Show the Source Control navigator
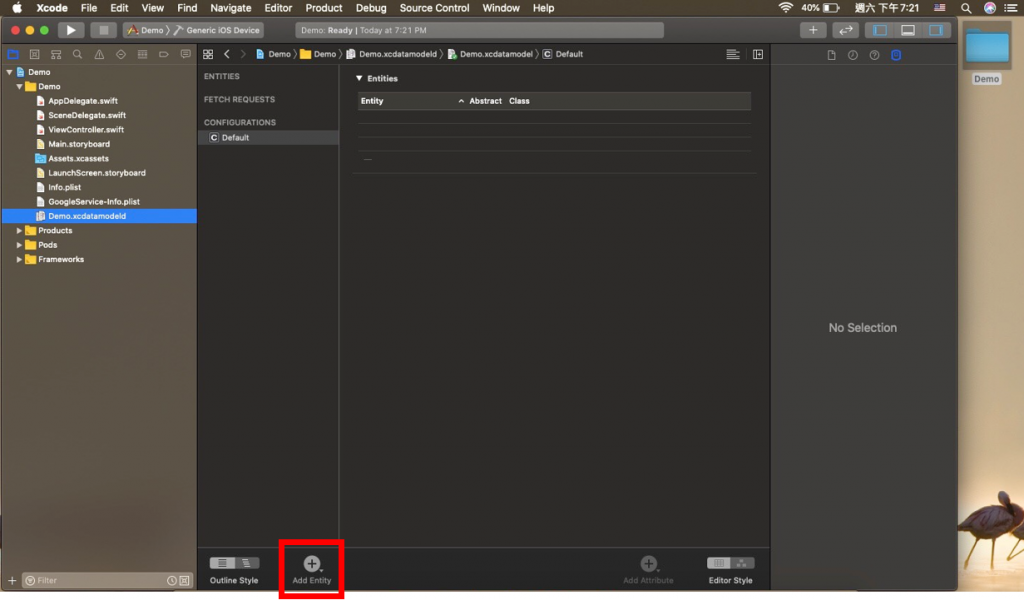The image size is (1024, 600). coord(35,54)
